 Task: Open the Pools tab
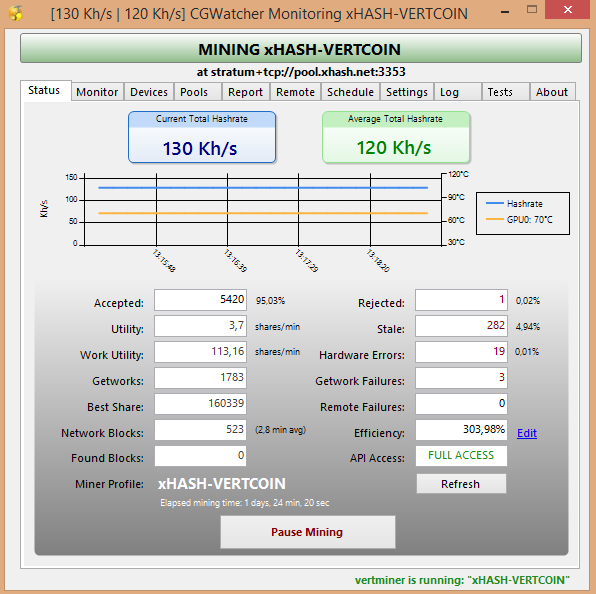coord(197,92)
